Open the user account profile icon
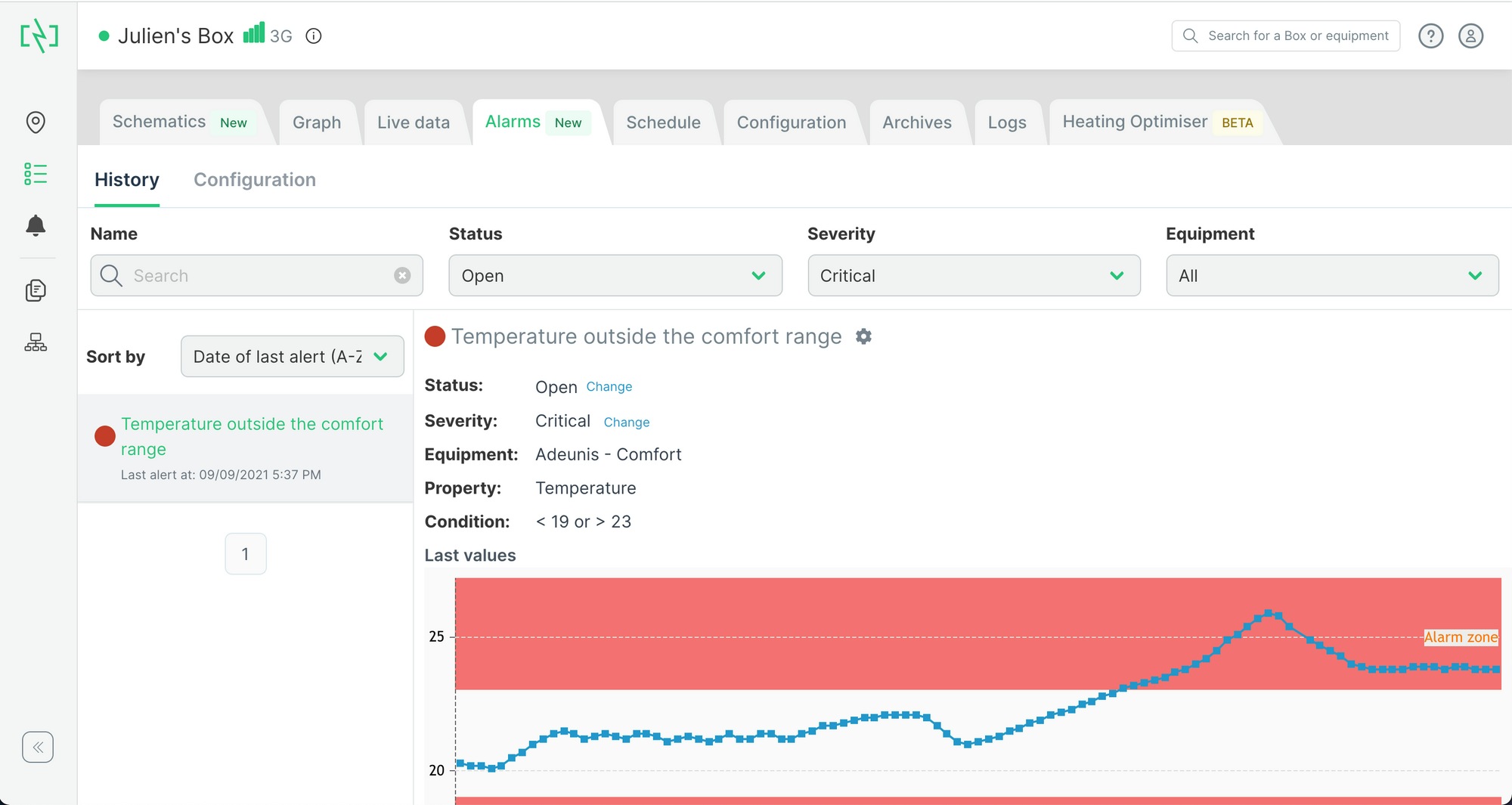 pos(1470,36)
